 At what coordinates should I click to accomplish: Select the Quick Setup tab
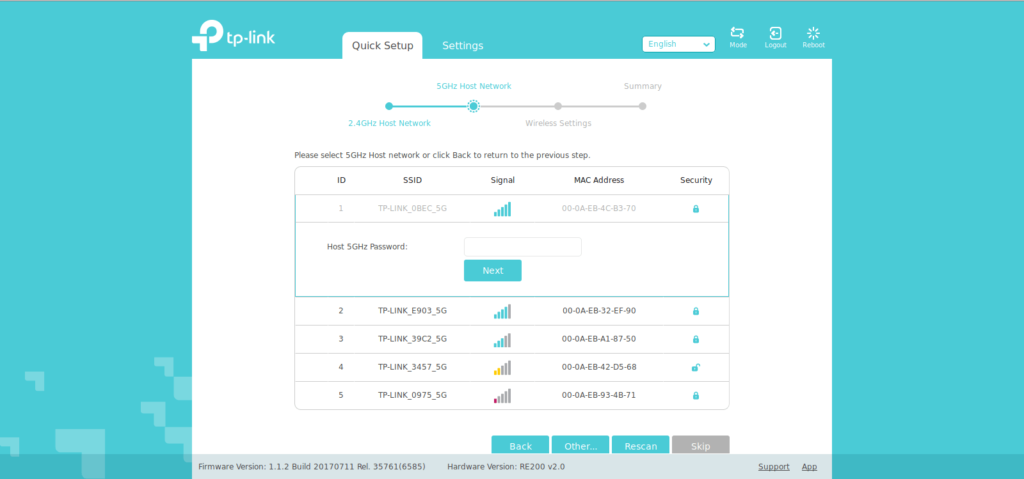tap(382, 46)
